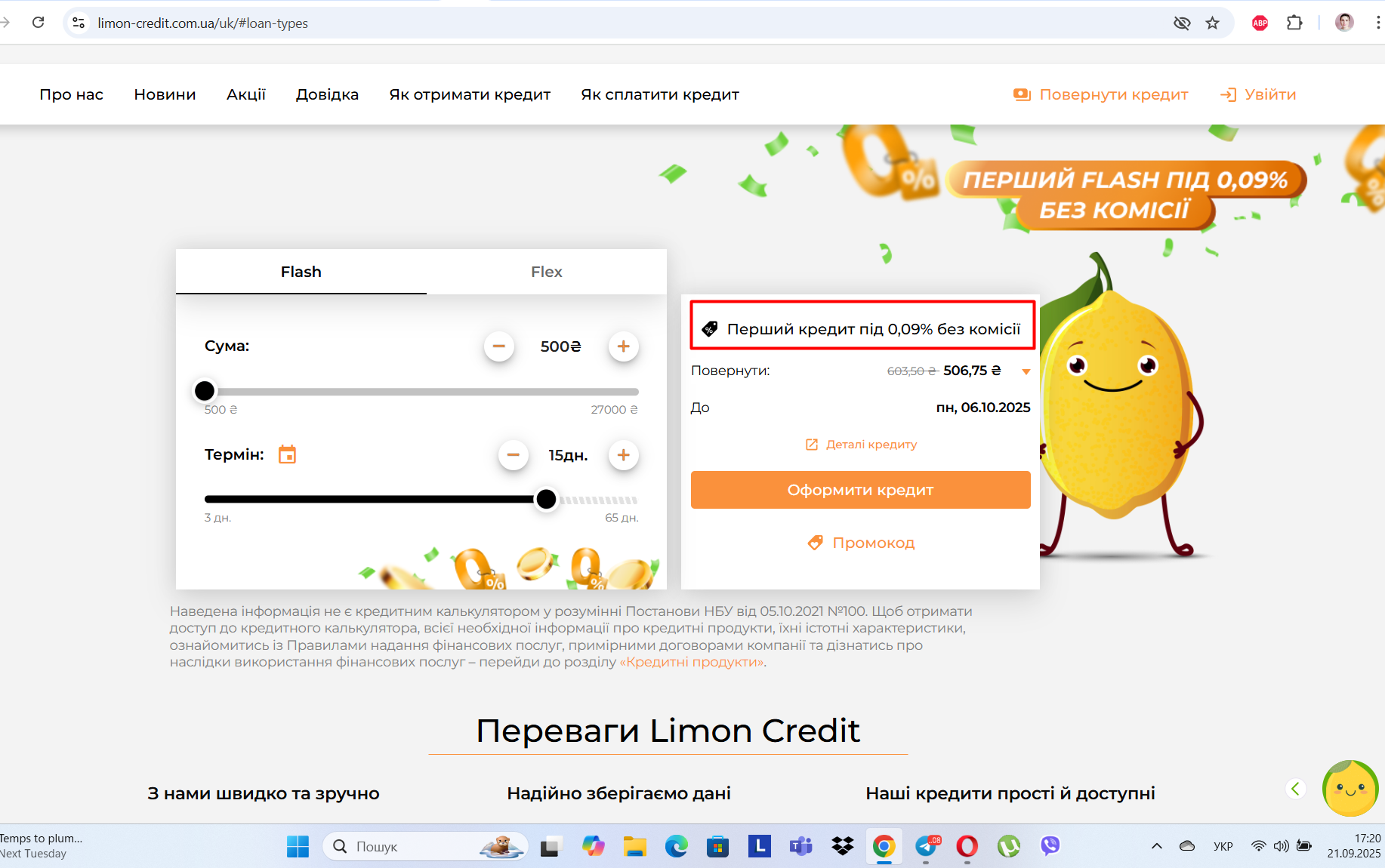The image size is (1385, 868).
Task: Open the Chrome profile avatar
Action: pyautogui.click(x=1344, y=23)
